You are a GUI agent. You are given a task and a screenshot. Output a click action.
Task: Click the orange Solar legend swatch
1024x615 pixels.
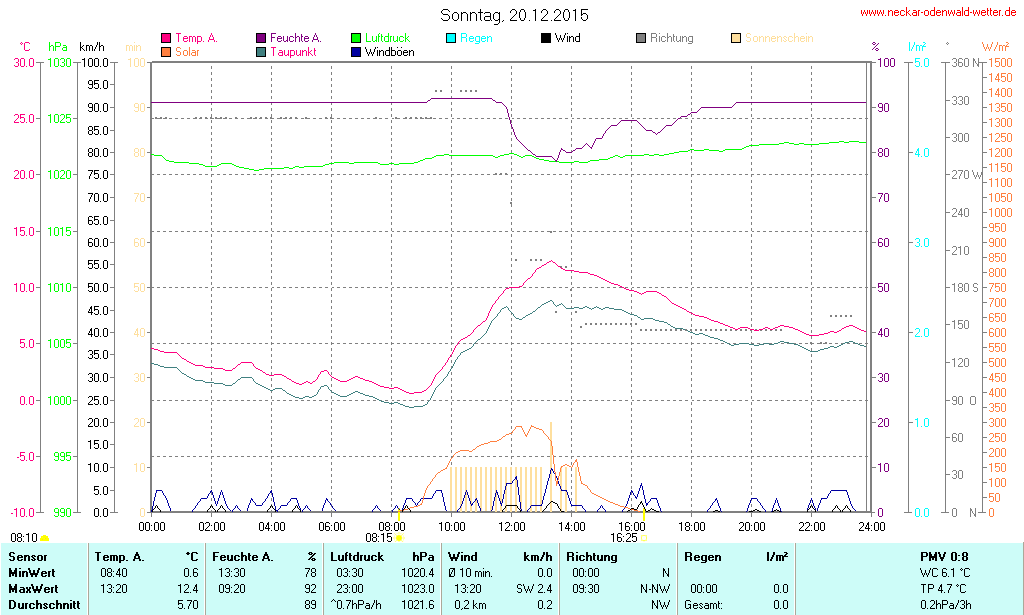point(166,51)
